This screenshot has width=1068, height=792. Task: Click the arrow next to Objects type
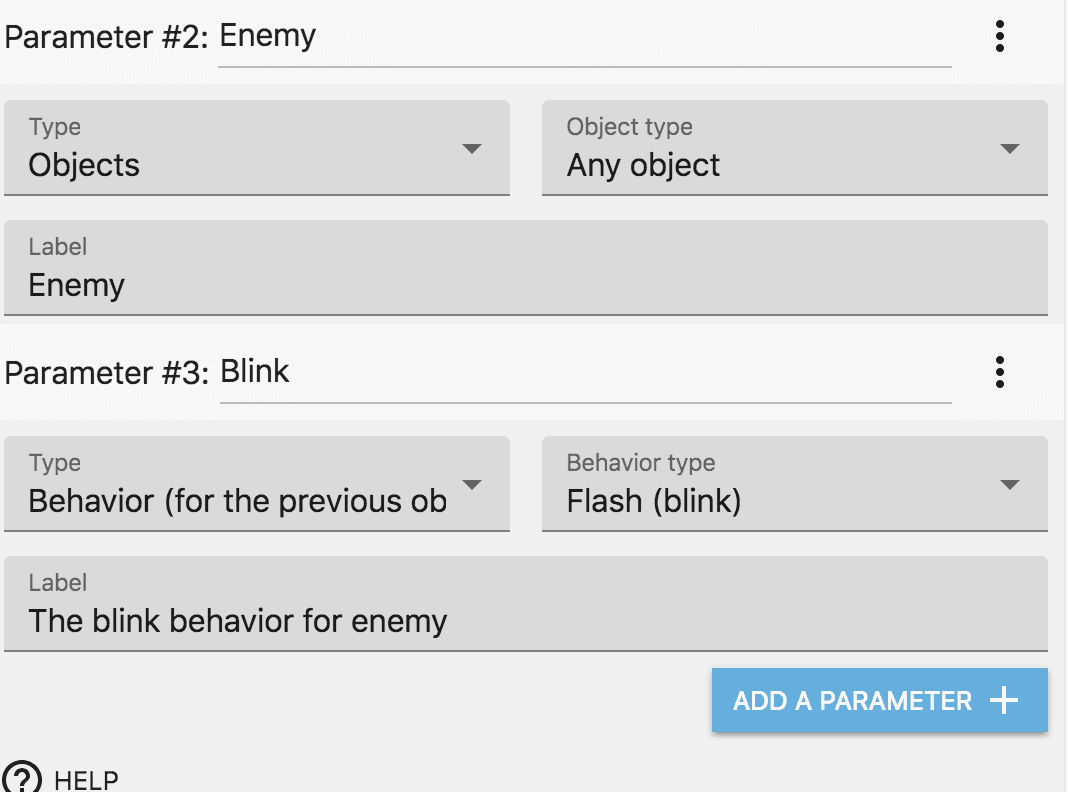coord(472,149)
